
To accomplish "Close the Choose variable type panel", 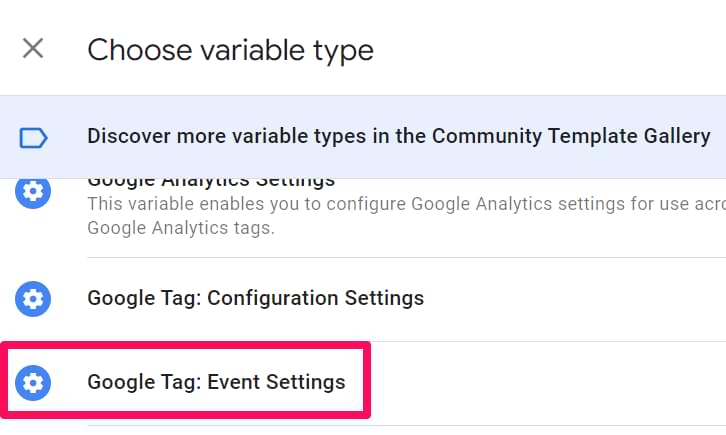I will [x=33, y=49].
